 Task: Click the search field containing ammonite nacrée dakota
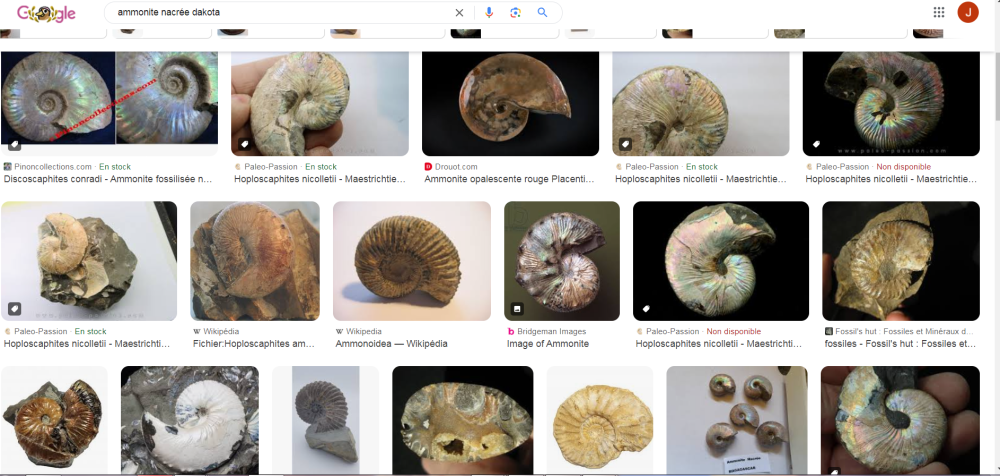point(280,13)
